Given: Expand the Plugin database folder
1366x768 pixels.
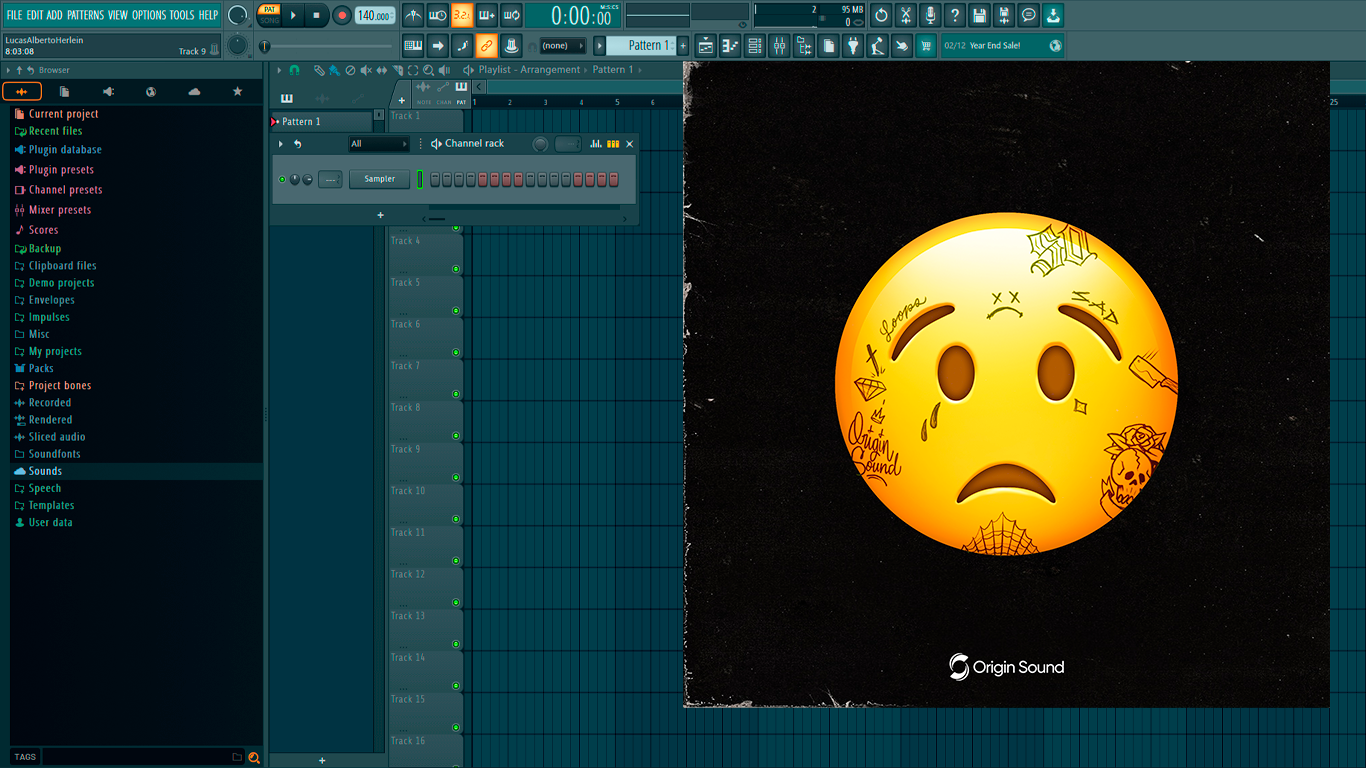Looking at the screenshot, I should coord(64,150).
